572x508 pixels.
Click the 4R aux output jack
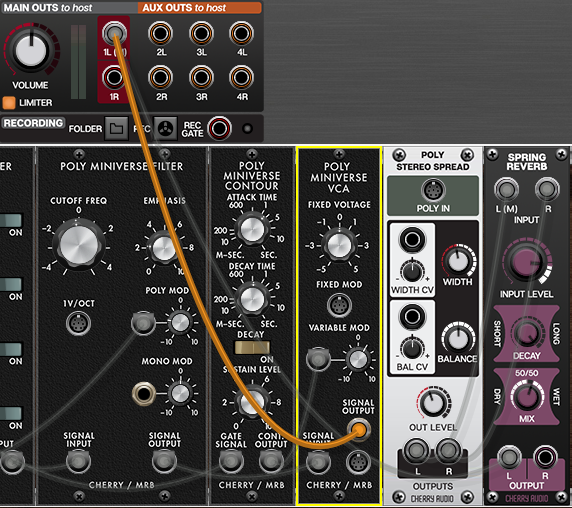[x=241, y=77]
